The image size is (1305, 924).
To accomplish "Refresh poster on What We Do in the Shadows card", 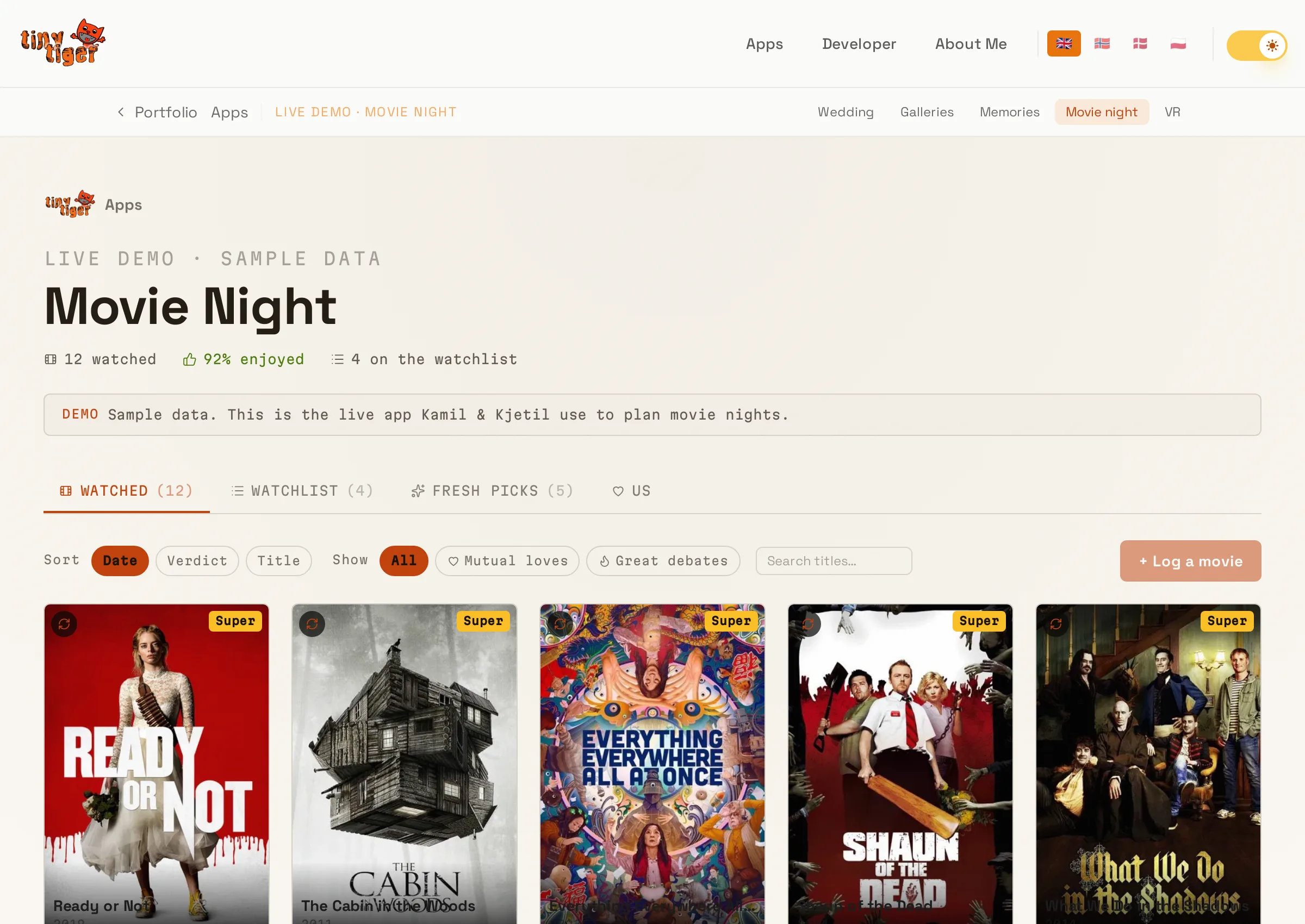I will (x=1056, y=624).
